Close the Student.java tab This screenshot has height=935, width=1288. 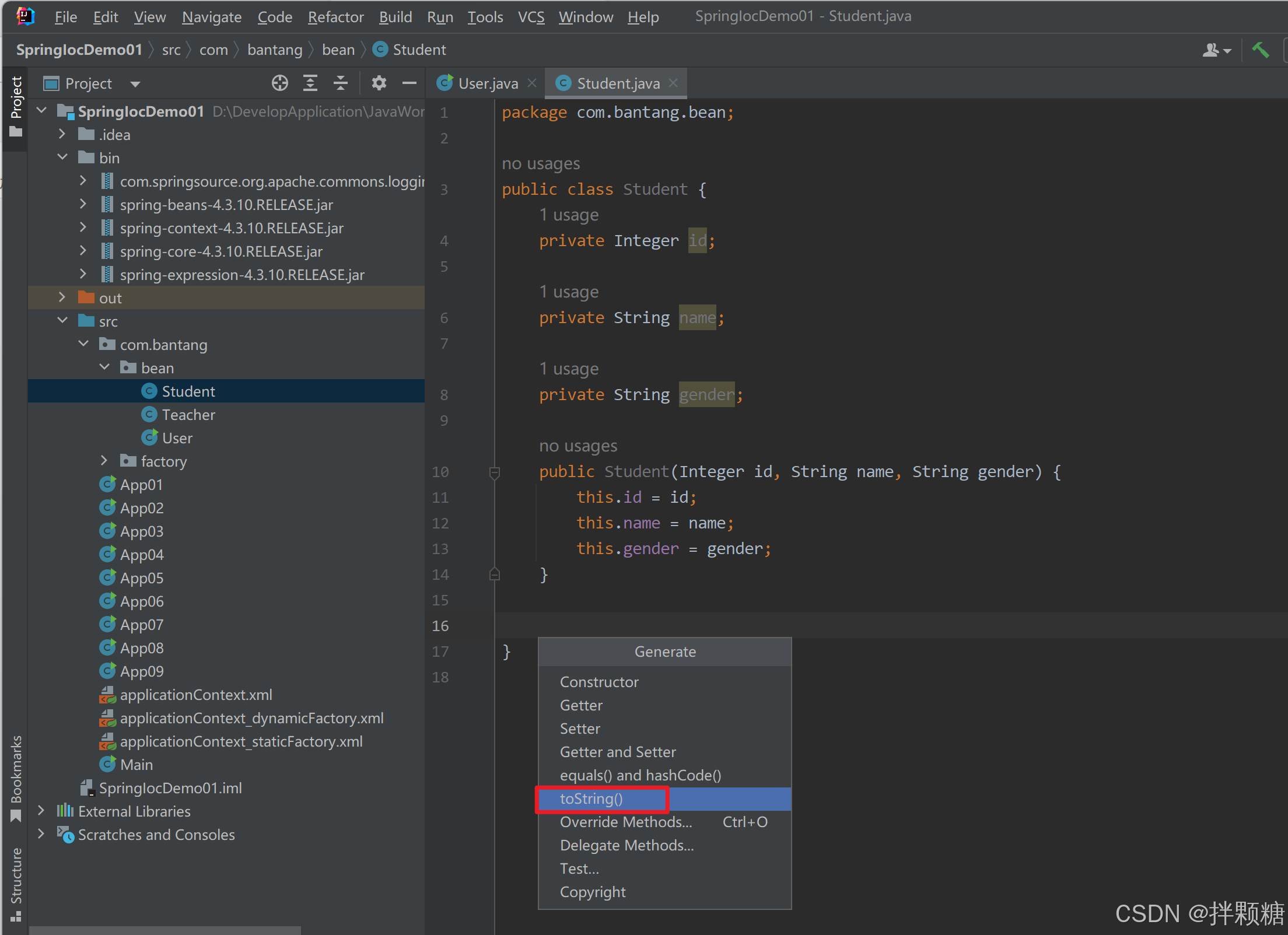pyautogui.click(x=673, y=83)
